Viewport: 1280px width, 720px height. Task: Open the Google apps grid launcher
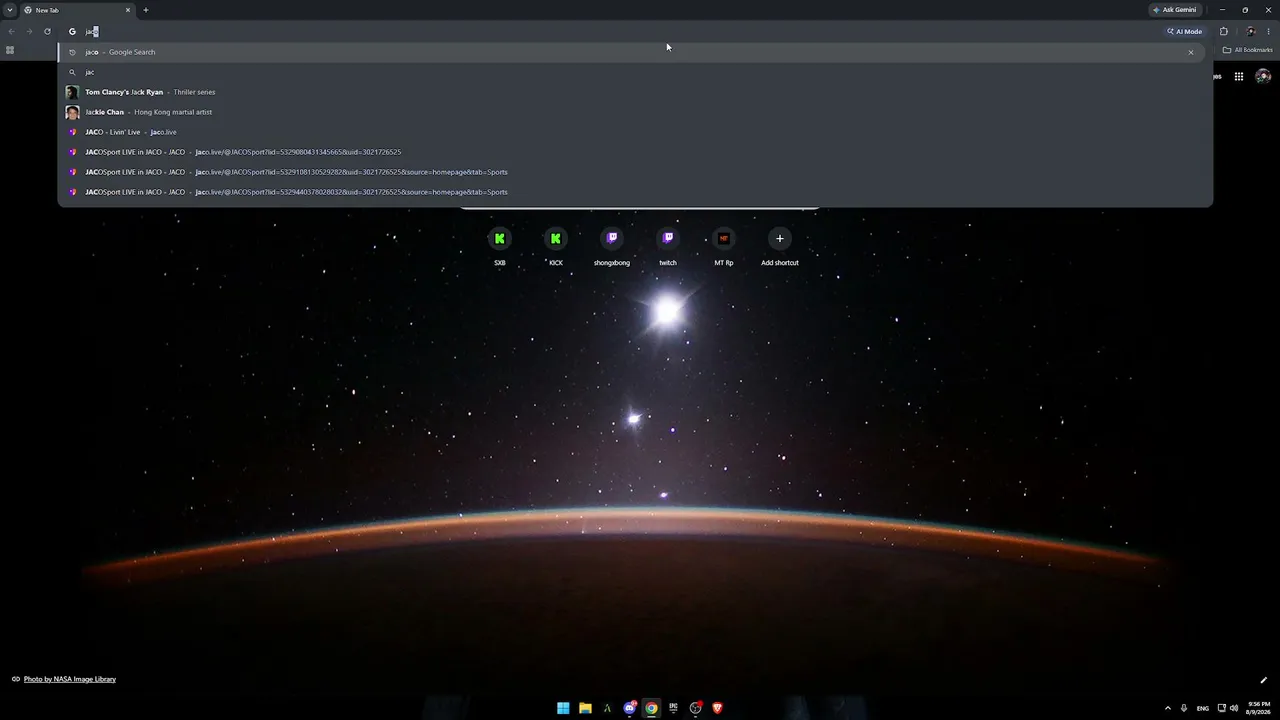pyautogui.click(x=1238, y=76)
